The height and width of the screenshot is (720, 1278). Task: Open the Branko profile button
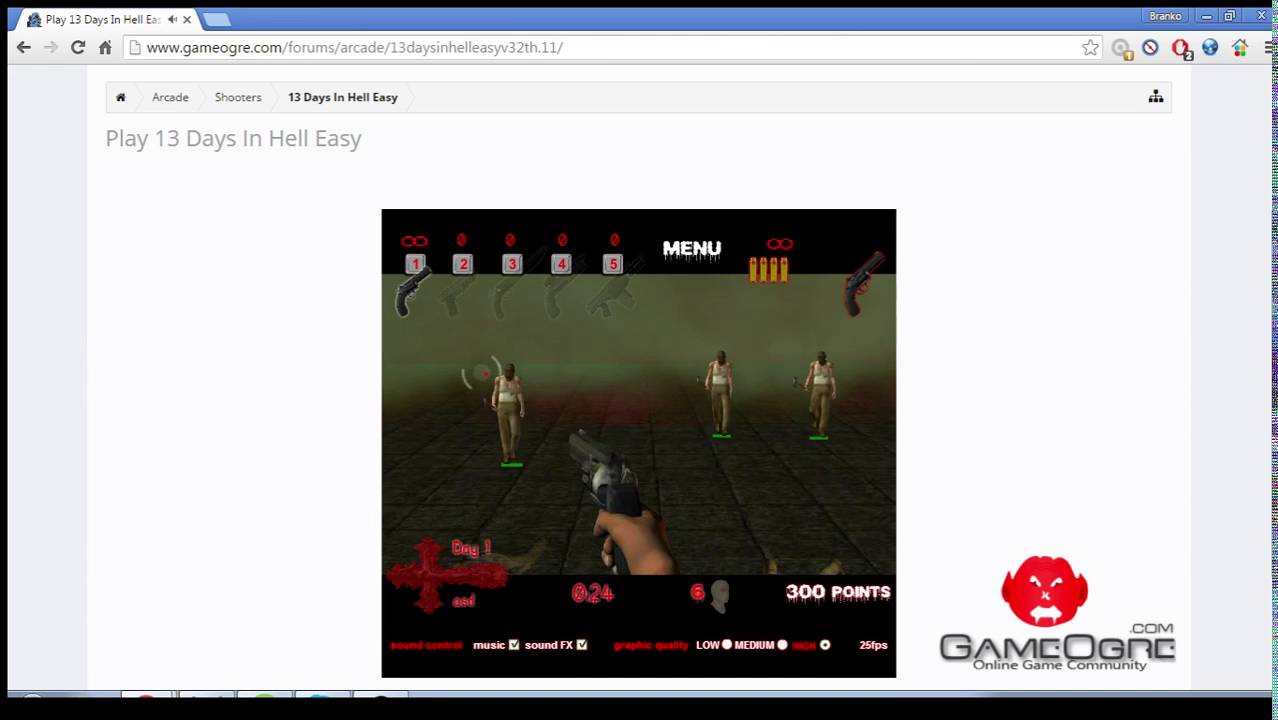(x=1166, y=16)
